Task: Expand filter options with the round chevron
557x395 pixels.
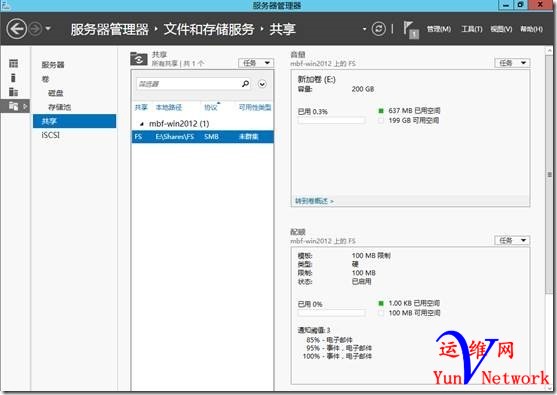Action: pos(262,84)
